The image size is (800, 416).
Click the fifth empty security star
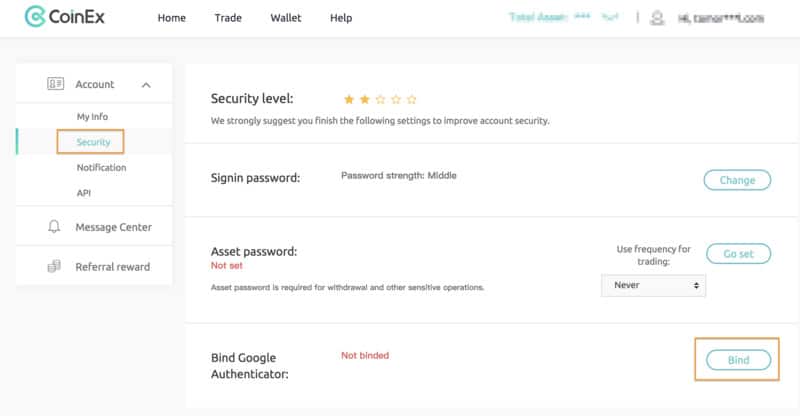click(412, 99)
